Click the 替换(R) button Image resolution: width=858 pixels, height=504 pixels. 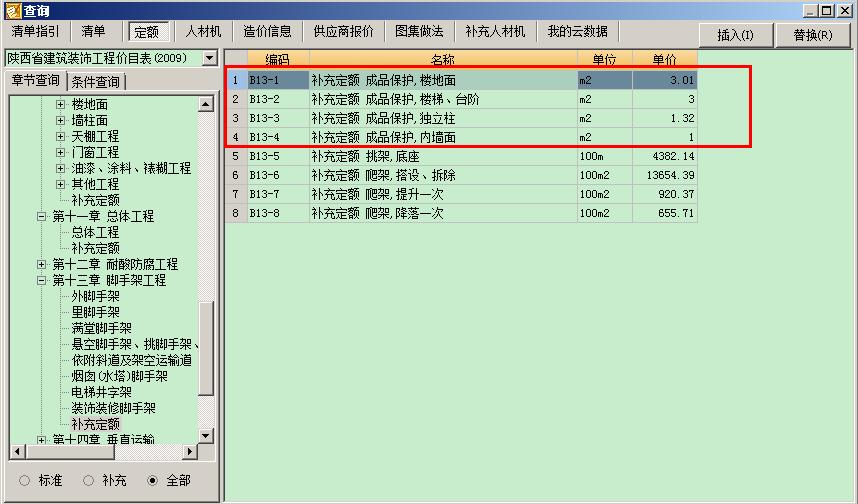pos(813,36)
